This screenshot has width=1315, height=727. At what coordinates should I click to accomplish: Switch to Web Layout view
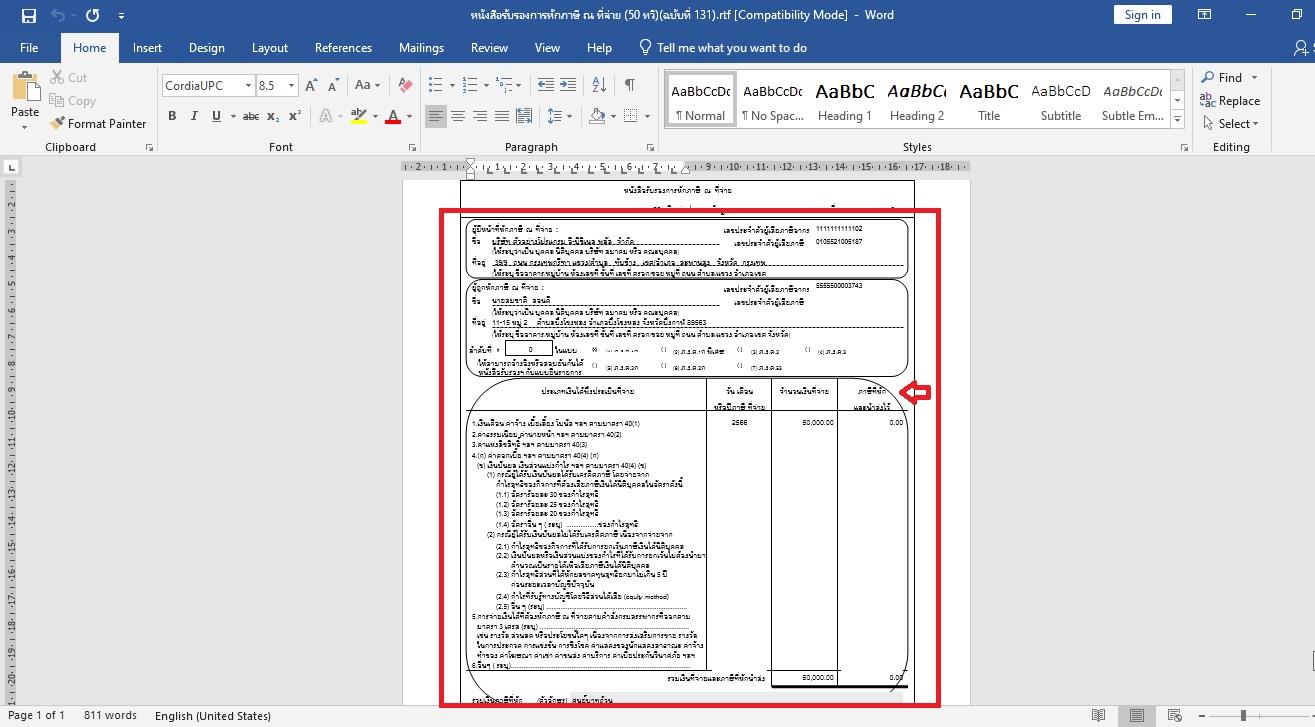click(1175, 716)
